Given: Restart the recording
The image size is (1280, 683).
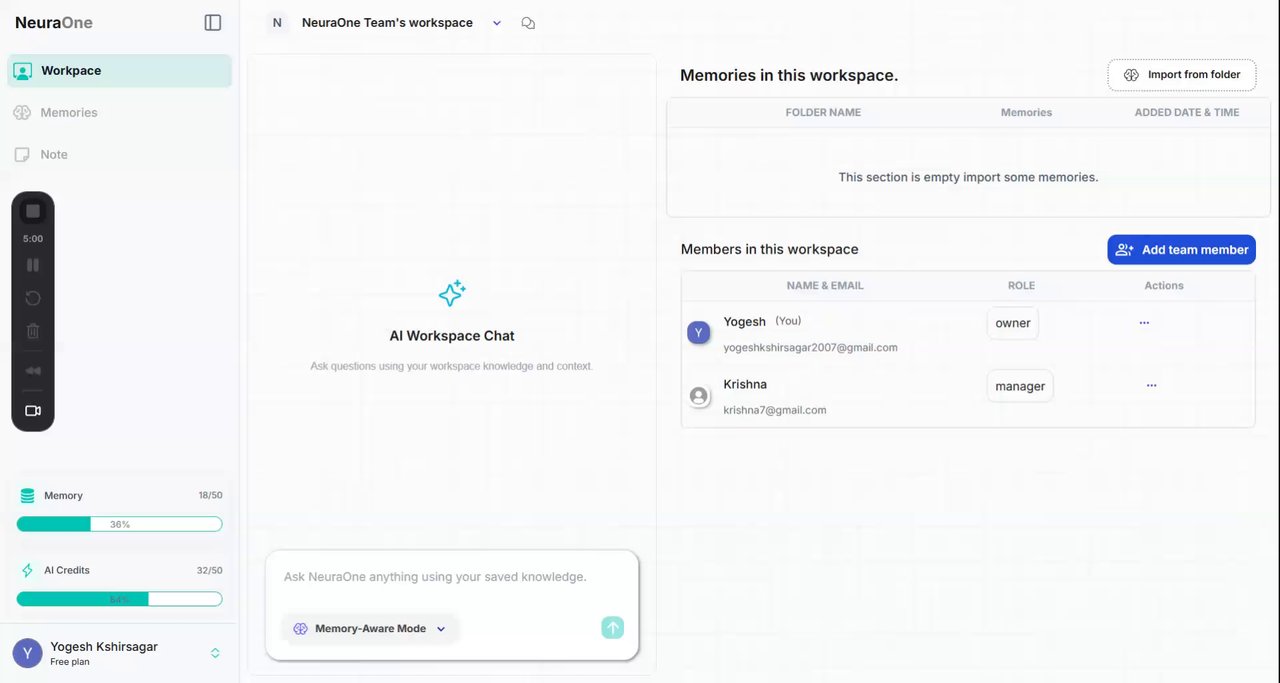Looking at the screenshot, I should 33,298.
